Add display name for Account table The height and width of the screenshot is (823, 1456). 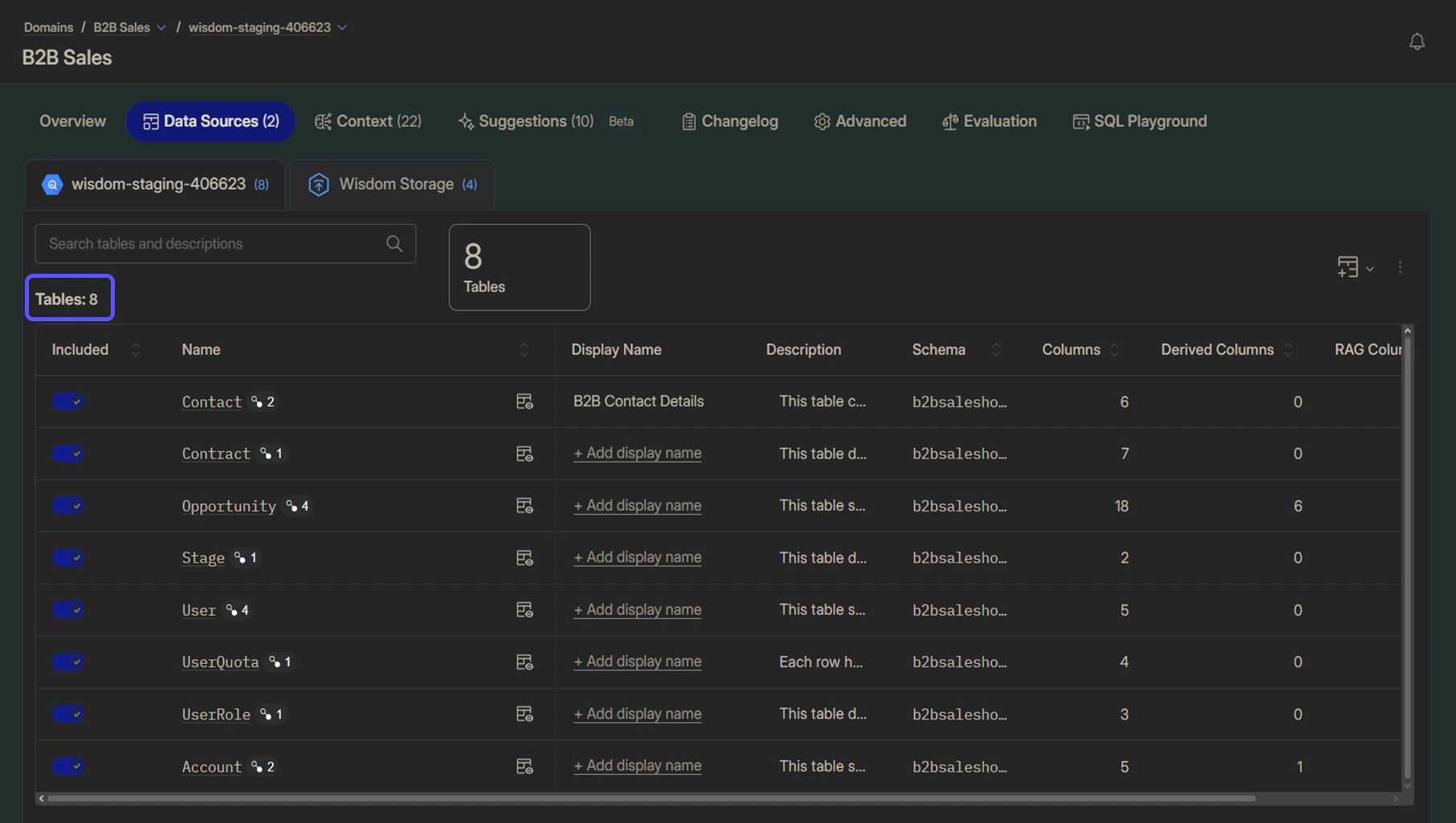coord(638,766)
